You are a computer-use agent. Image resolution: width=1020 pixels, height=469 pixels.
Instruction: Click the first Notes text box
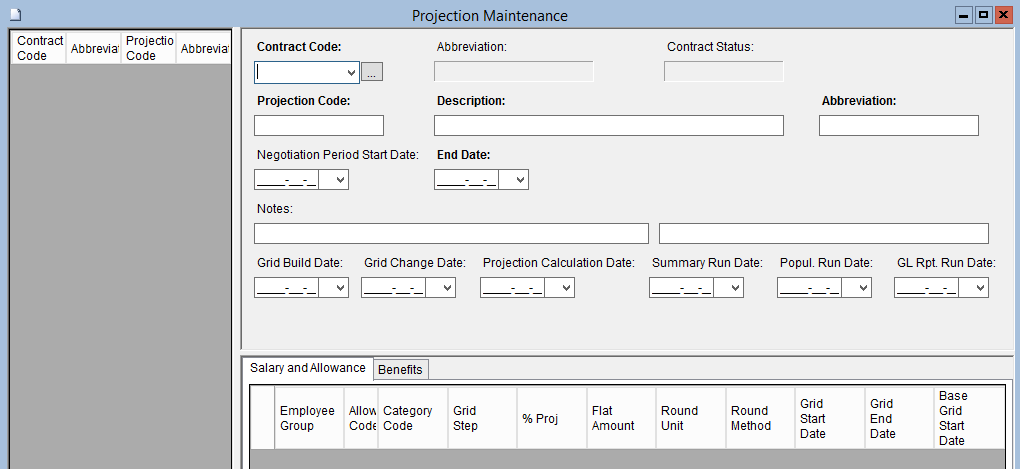[451, 233]
